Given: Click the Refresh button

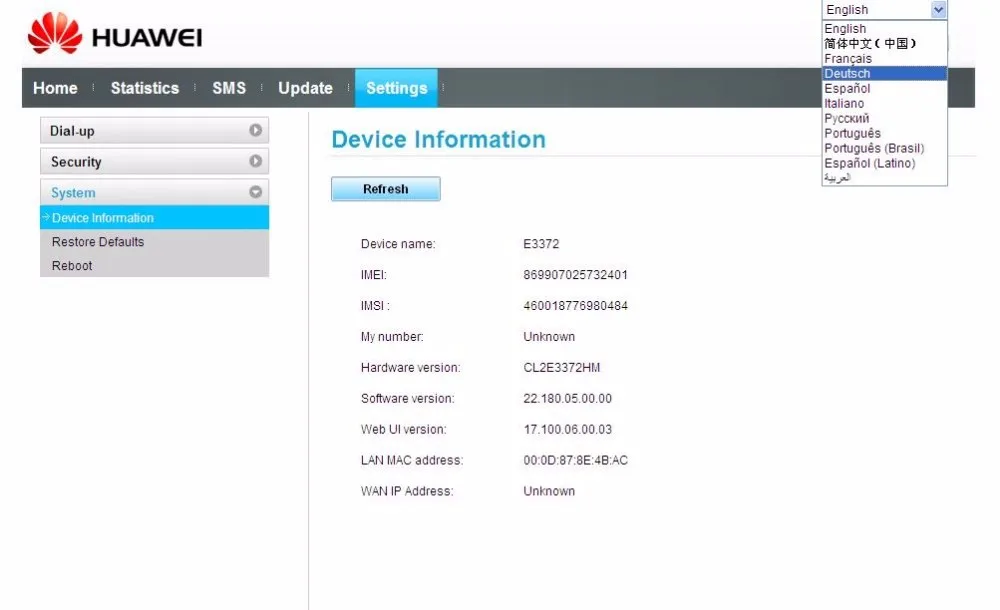Looking at the screenshot, I should click(386, 189).
